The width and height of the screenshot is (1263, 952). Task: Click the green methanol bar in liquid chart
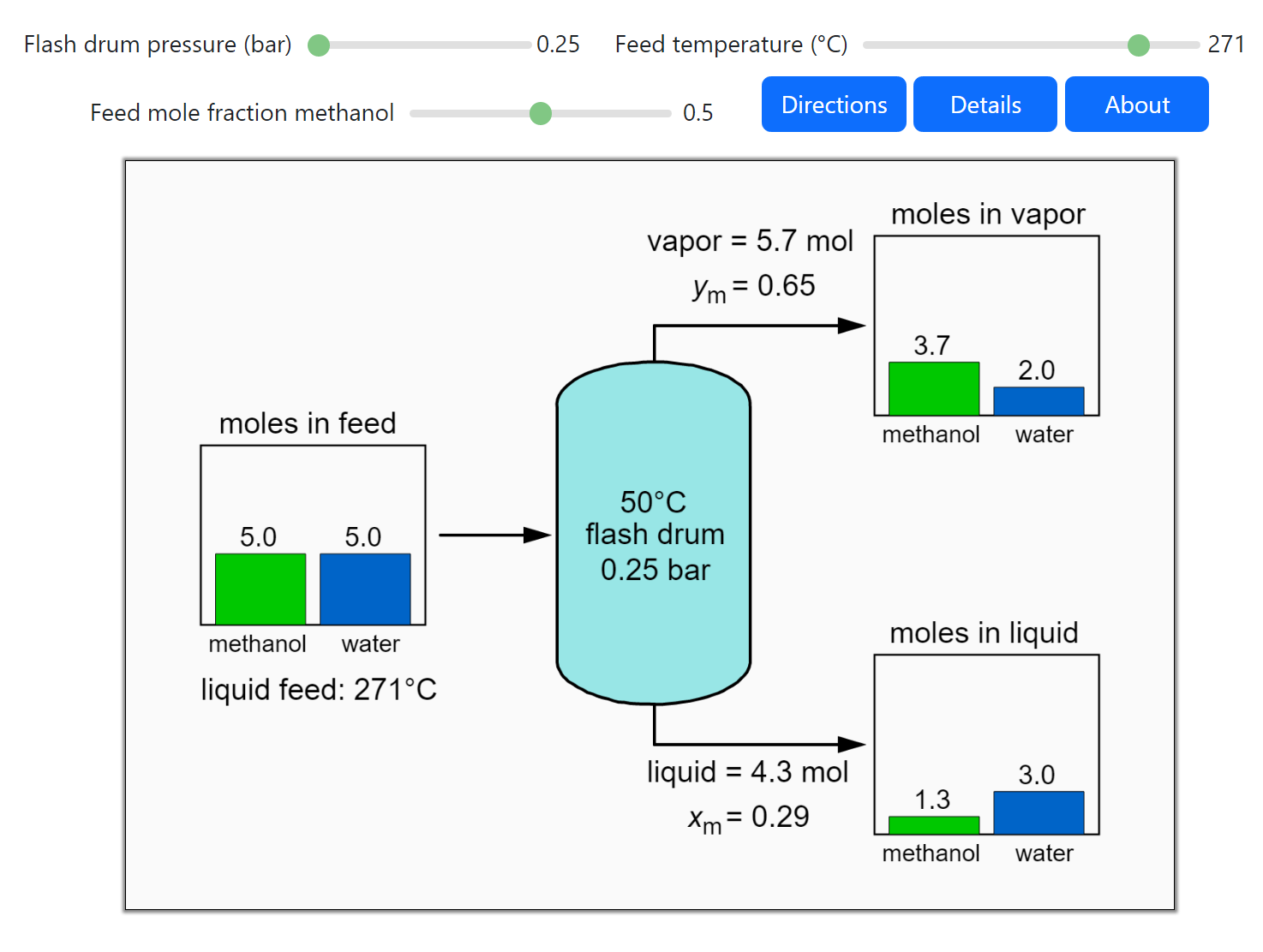point(933,825)
